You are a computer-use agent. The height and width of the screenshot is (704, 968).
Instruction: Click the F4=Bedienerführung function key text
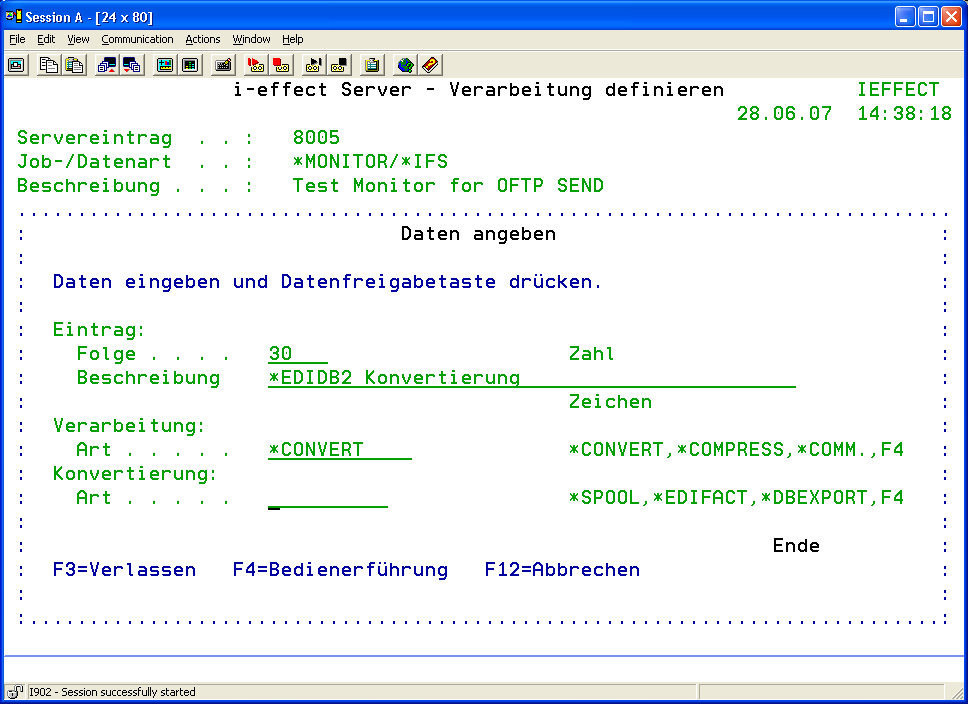pos(340,570)
